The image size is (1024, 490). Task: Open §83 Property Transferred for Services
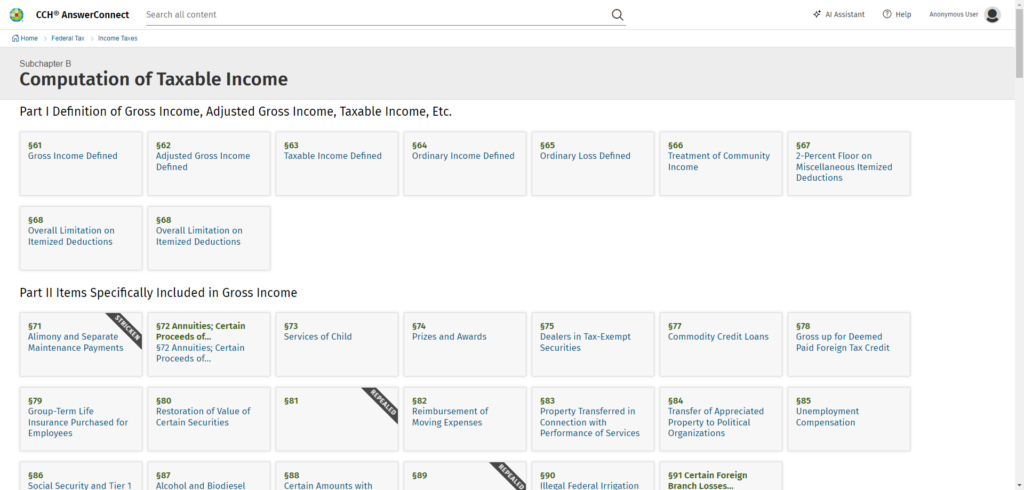tap(593, 418)
